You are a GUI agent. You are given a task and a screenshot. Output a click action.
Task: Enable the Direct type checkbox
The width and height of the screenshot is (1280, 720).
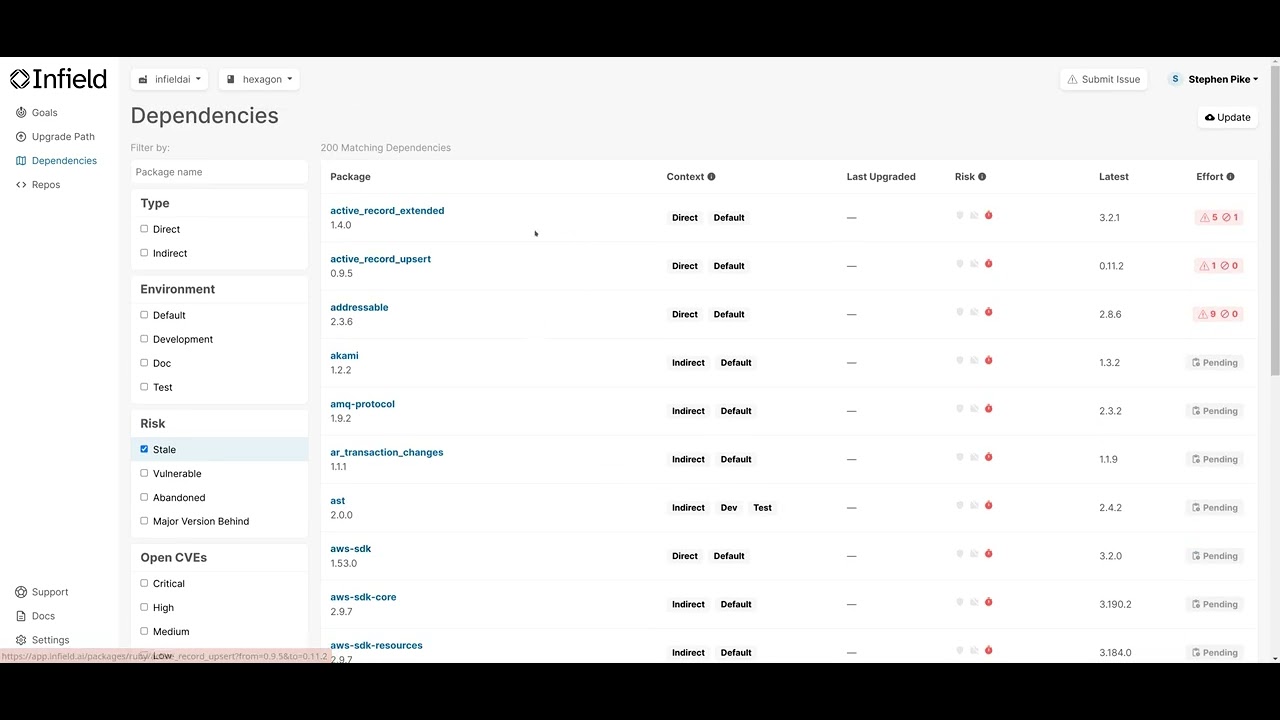144,229
